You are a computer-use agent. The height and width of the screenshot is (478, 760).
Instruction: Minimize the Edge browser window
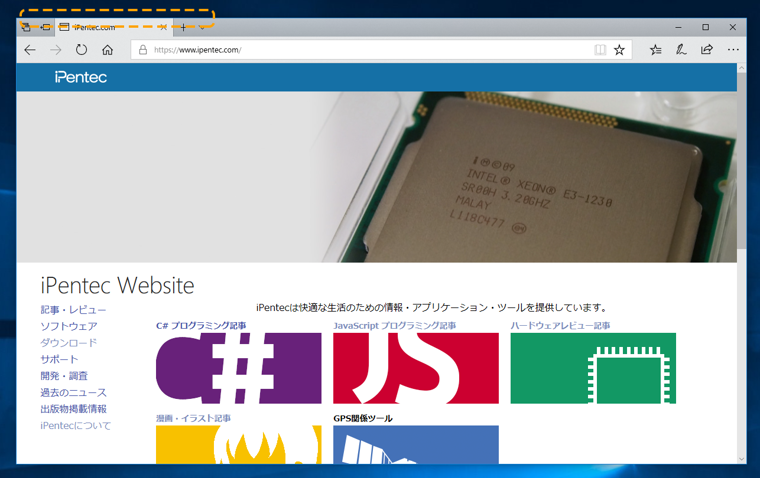pyautogui.click(x=679, y=27)
